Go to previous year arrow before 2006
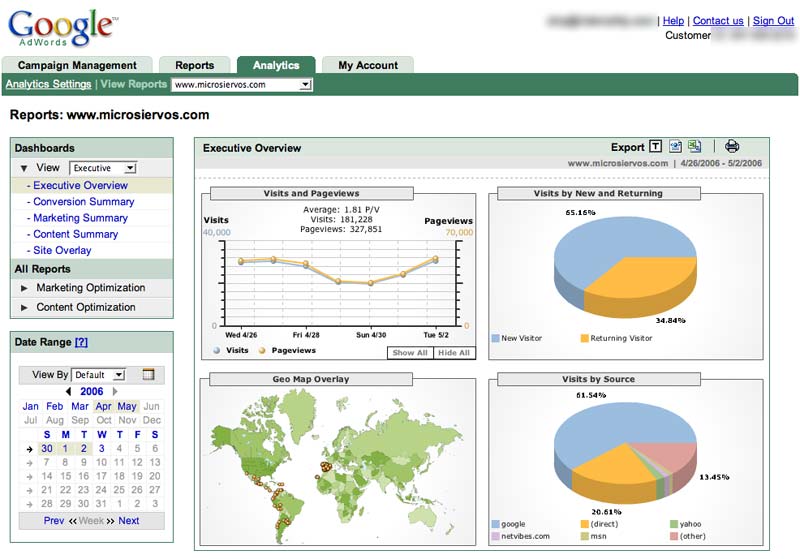 (68, 391)
